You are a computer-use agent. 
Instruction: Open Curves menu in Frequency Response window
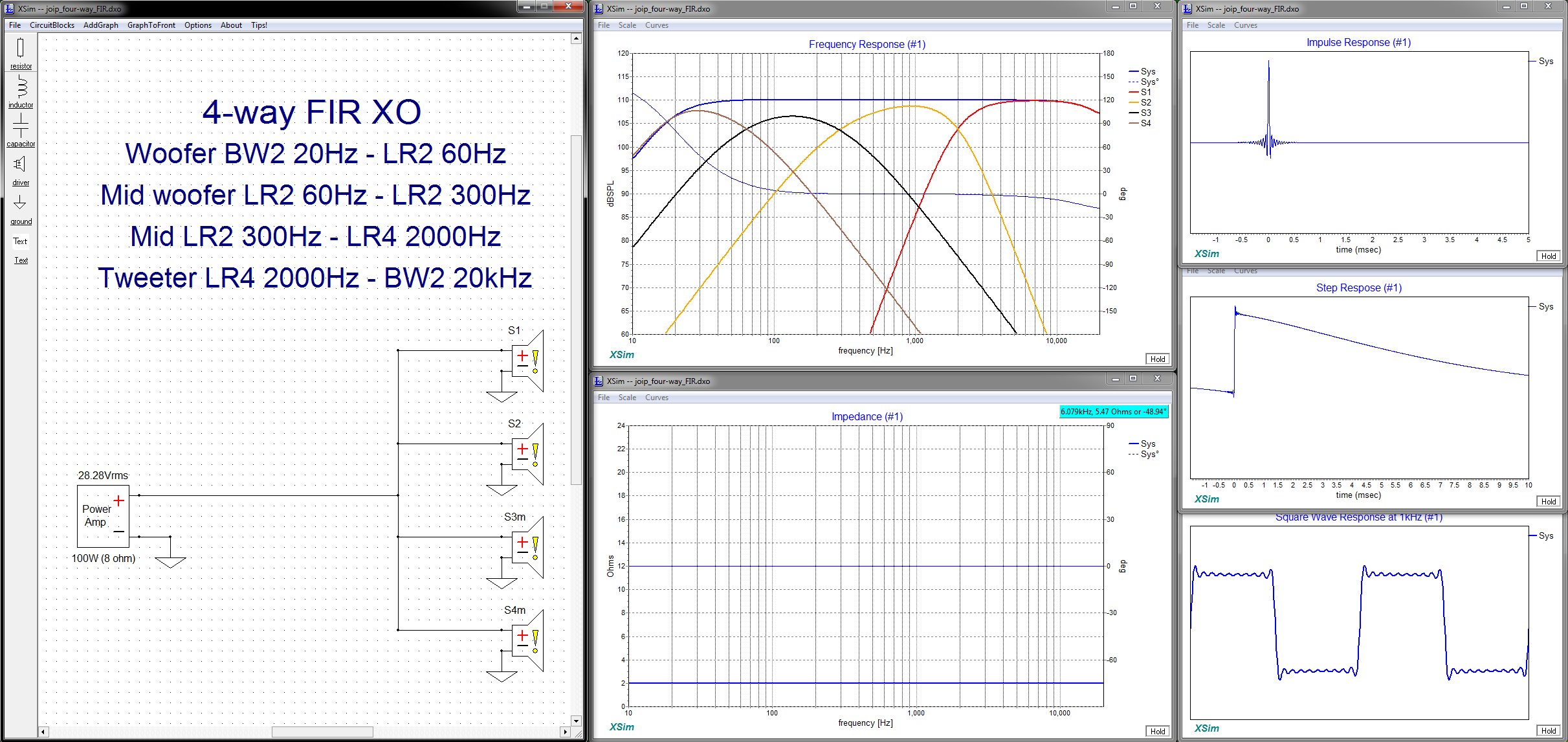pos(657,25)
